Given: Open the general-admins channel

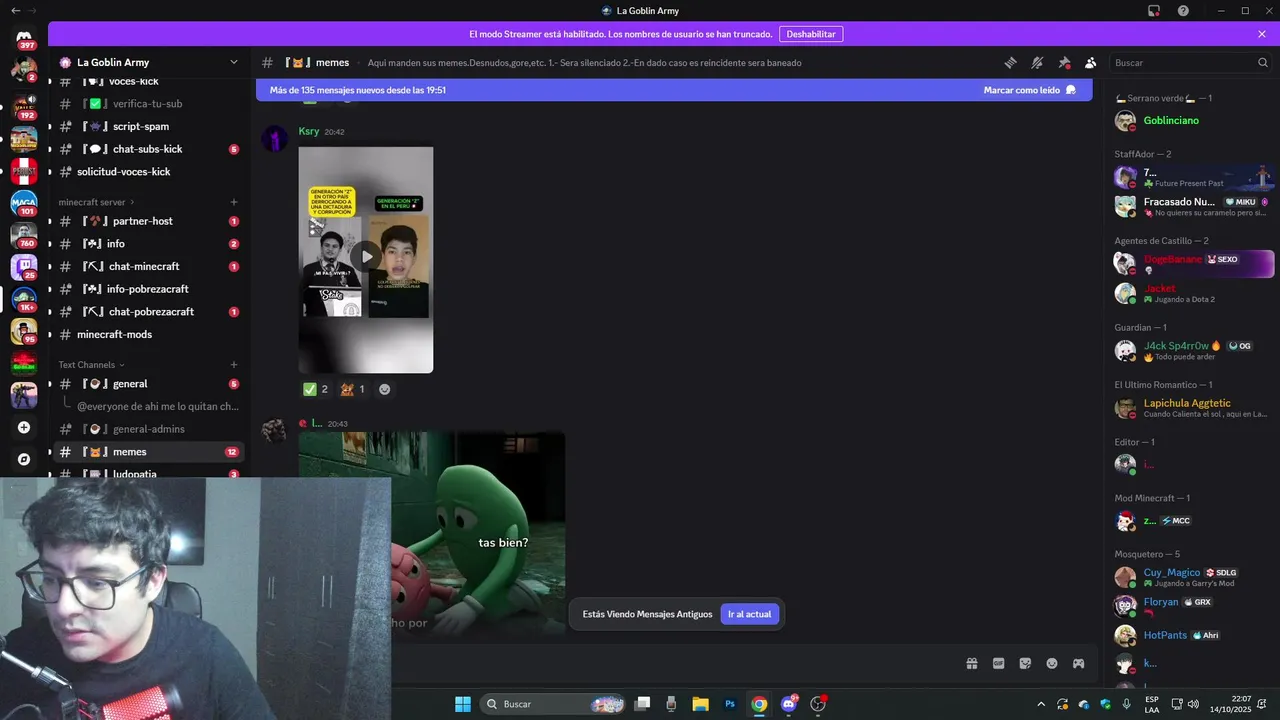Looking at the screenshot, I should coord(149,429).
